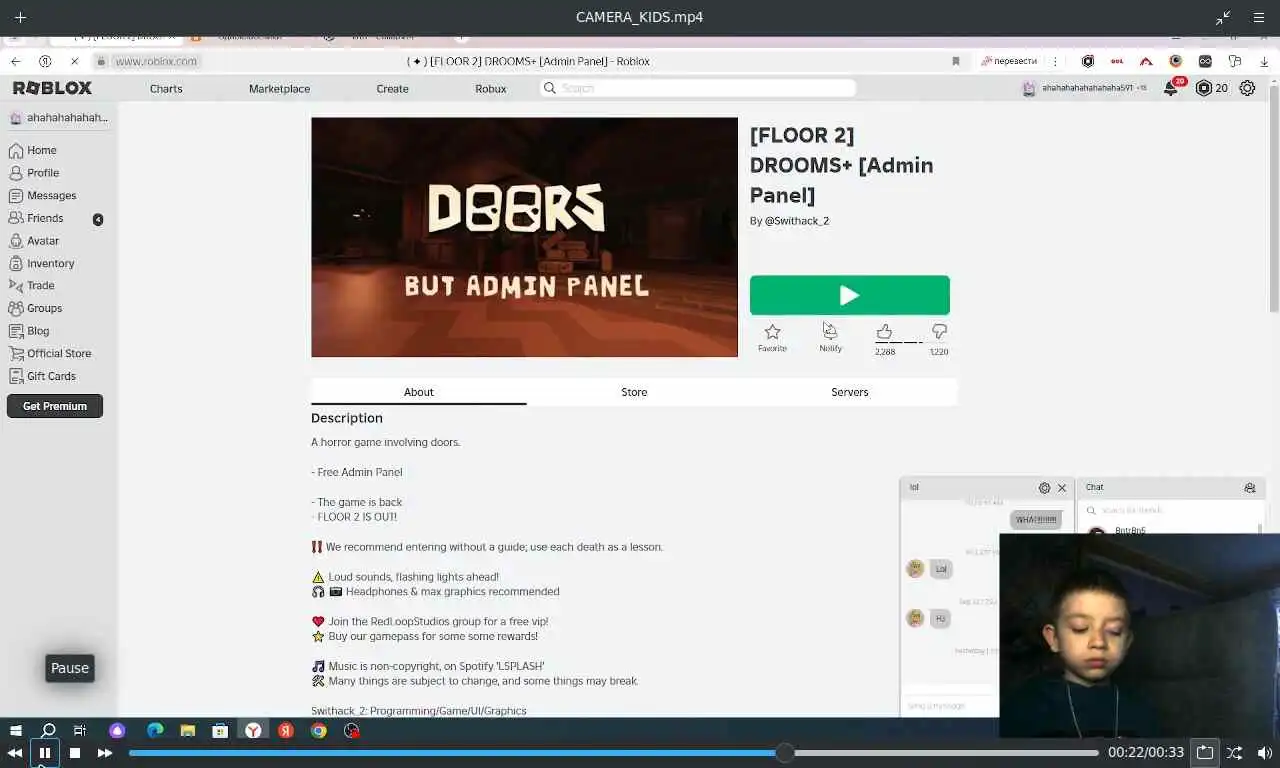
Task: Click the icon in the Chat panel header
Action: 1250,488
